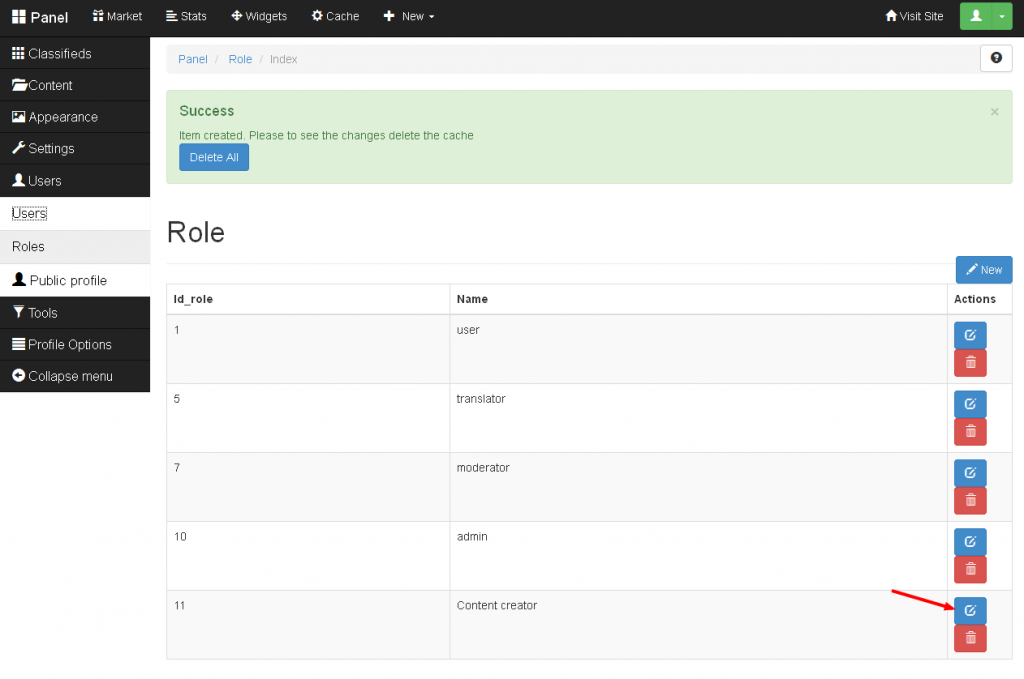Open Visit Site link

click(x=914, y=16)
